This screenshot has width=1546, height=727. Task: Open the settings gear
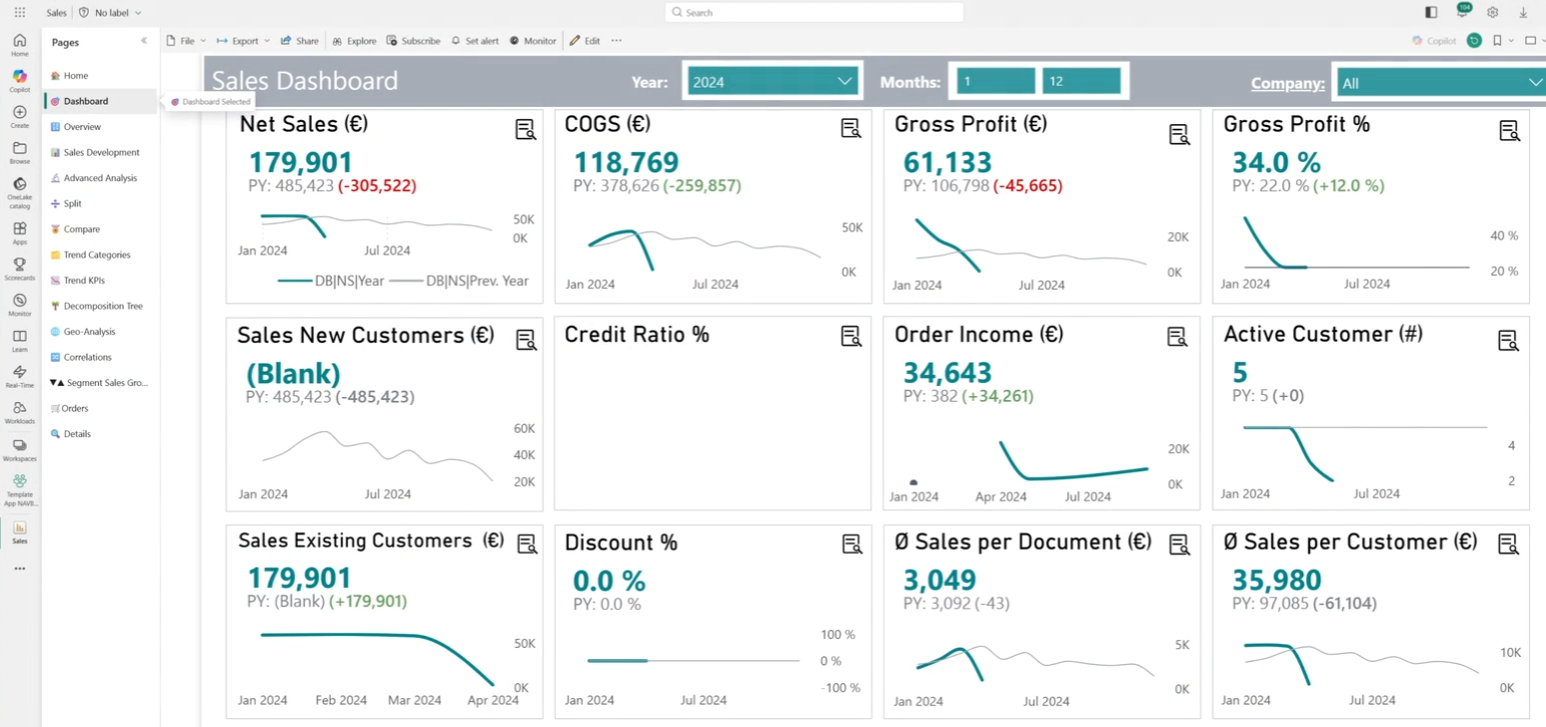coord(1492,12)
